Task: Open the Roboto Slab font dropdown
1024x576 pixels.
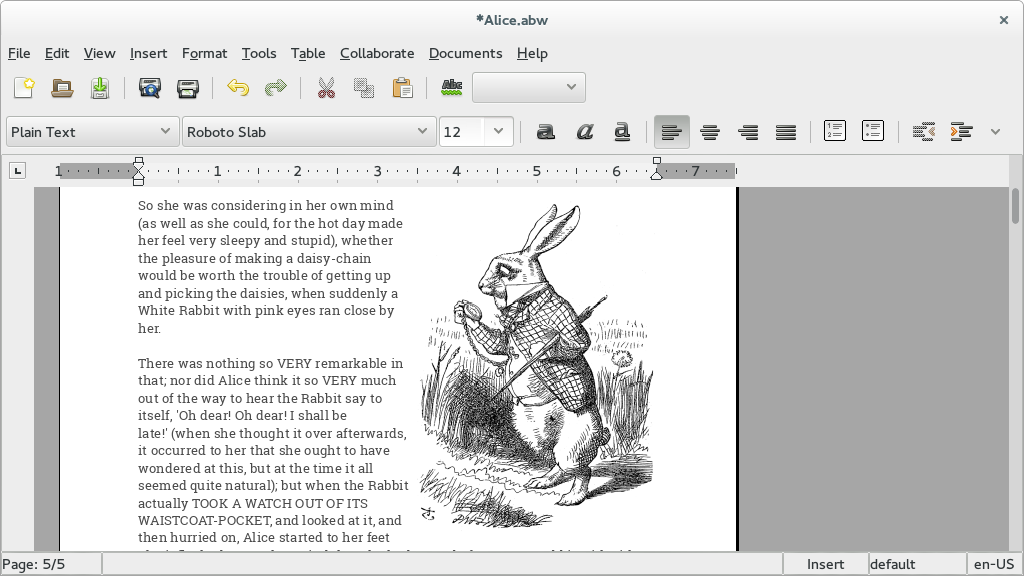Action: coord(309,132)
